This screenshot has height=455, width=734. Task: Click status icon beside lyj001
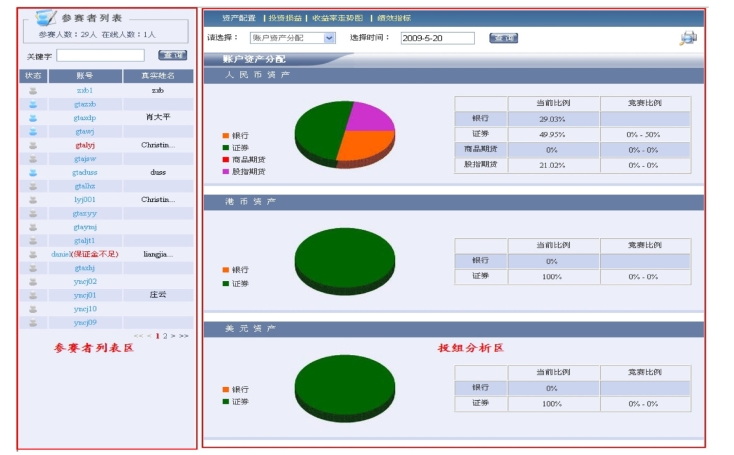point(33,199)
